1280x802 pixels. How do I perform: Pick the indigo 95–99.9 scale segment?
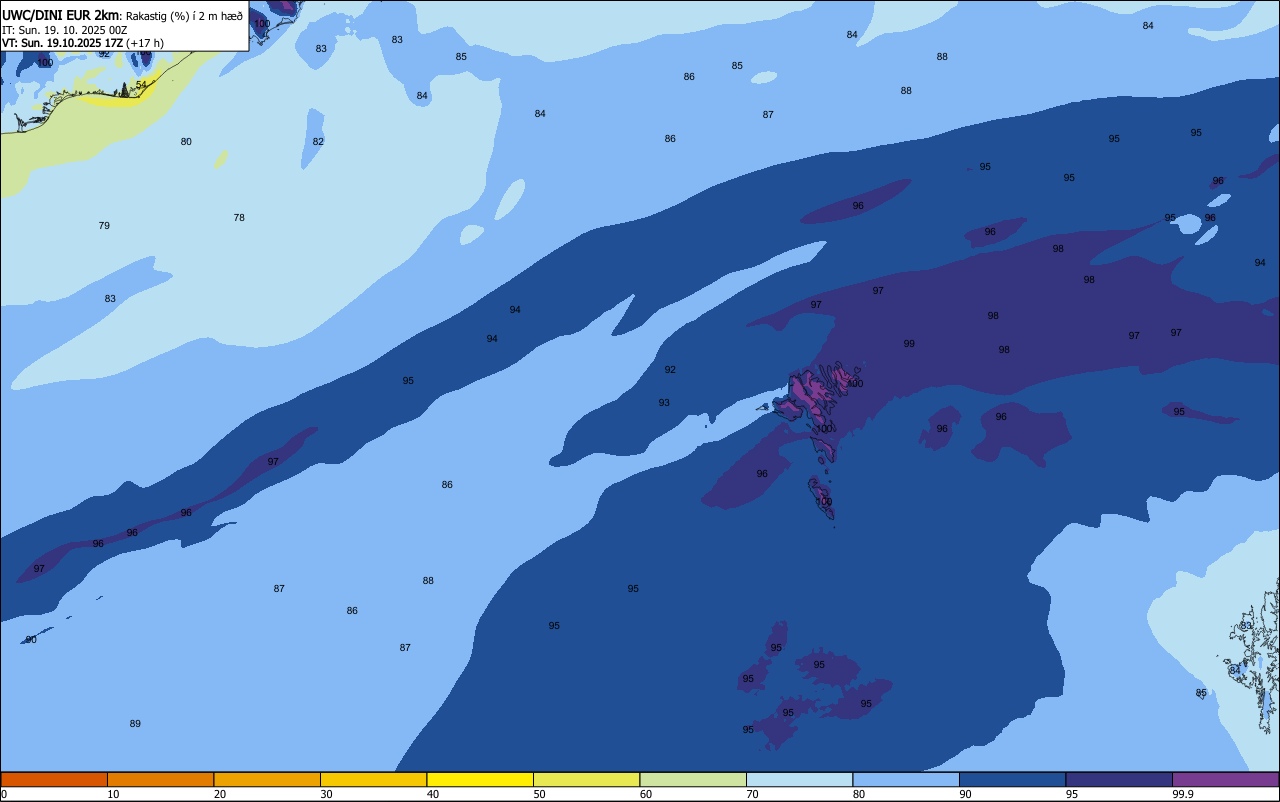(x=1119, y=779)
